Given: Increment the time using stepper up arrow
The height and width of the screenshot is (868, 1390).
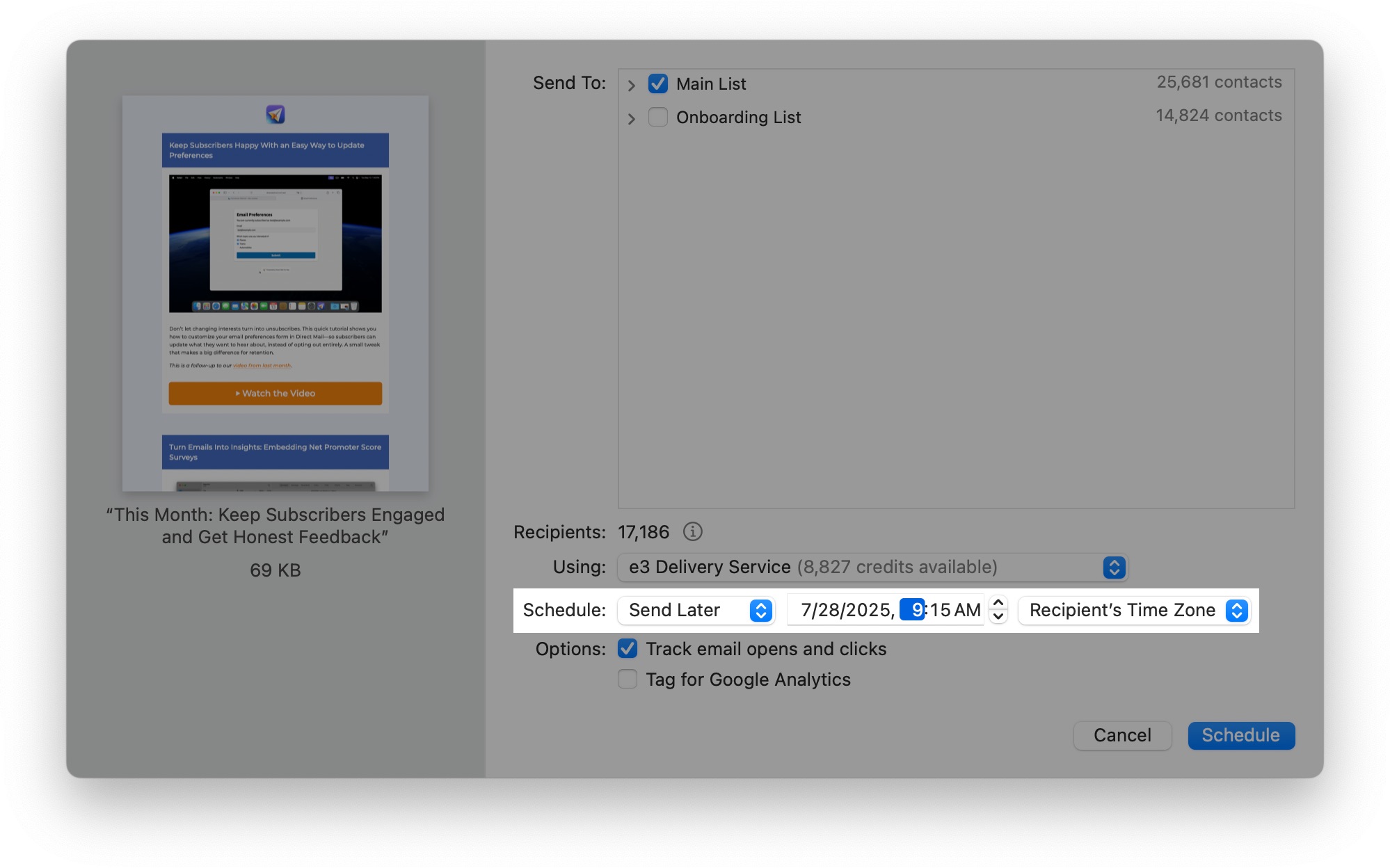Looking at the screenshot, I should click(x=998, y=604).
